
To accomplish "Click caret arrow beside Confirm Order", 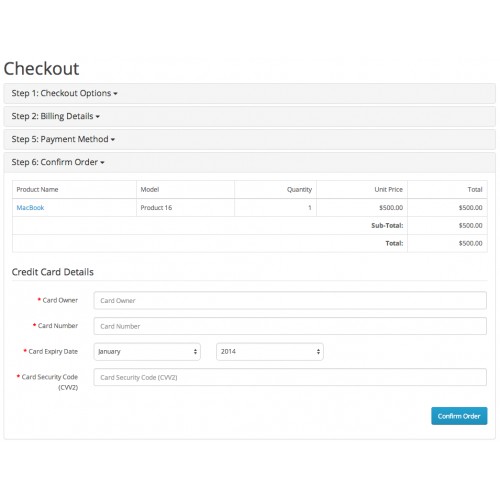I will (102, 163).
